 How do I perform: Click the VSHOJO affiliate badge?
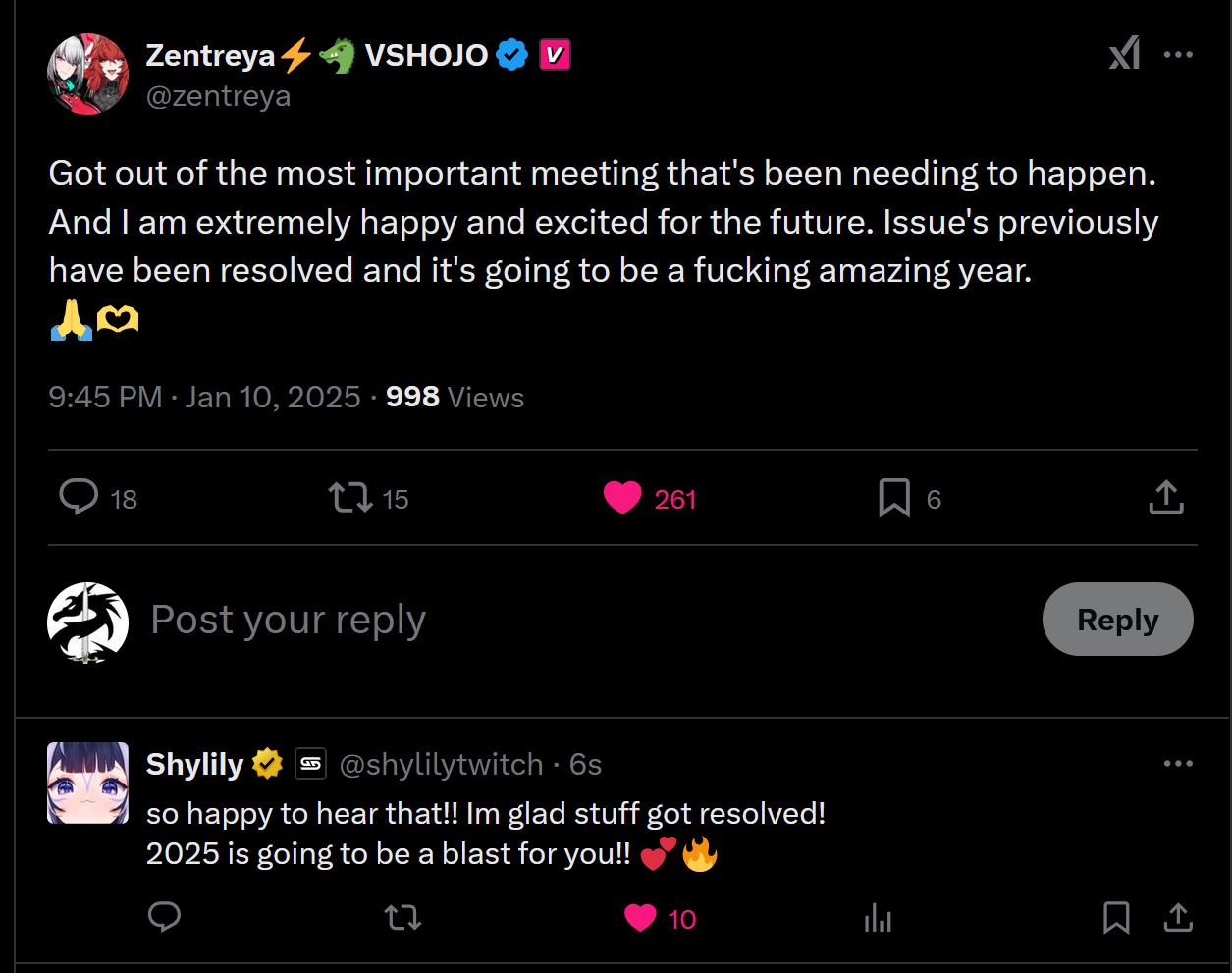[x=555, y=55]
